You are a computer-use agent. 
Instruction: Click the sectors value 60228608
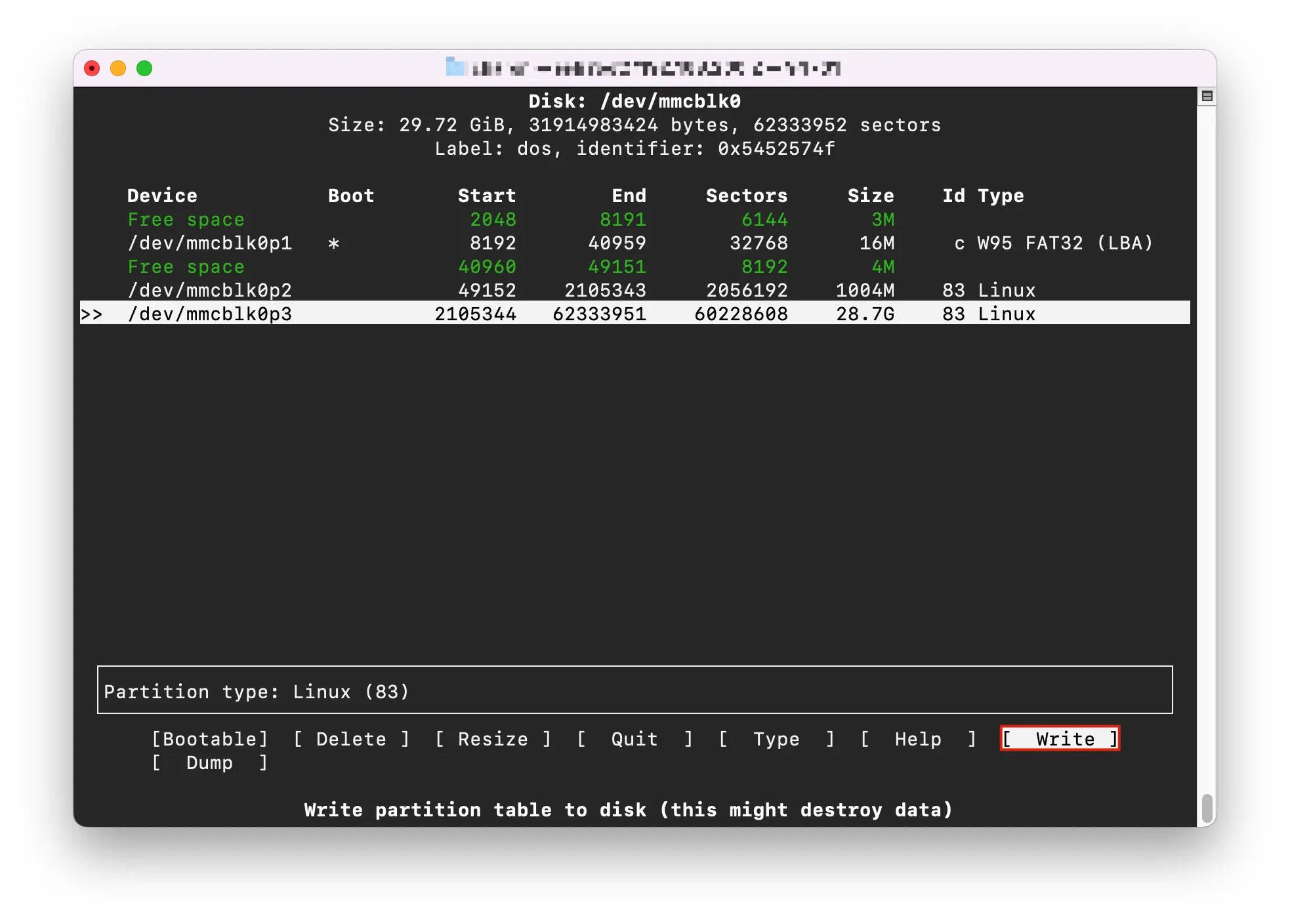pos(741,314)
